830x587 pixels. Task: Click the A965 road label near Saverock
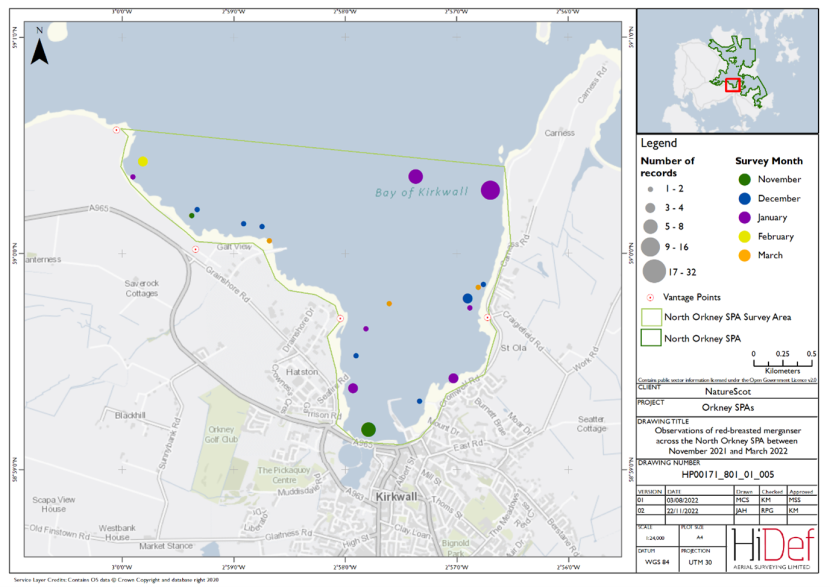pyautogui.click(x=99, y=208)
